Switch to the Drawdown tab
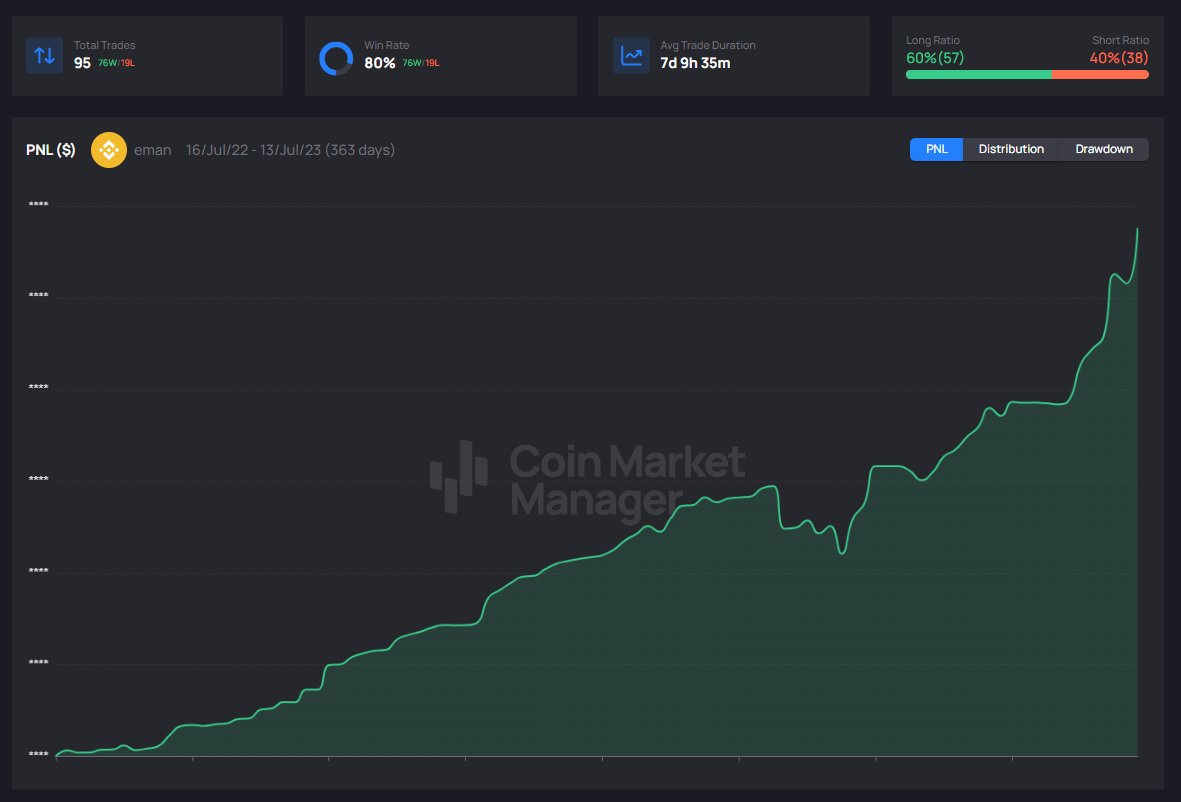Screen dimensions: 1181x802 1103,149
